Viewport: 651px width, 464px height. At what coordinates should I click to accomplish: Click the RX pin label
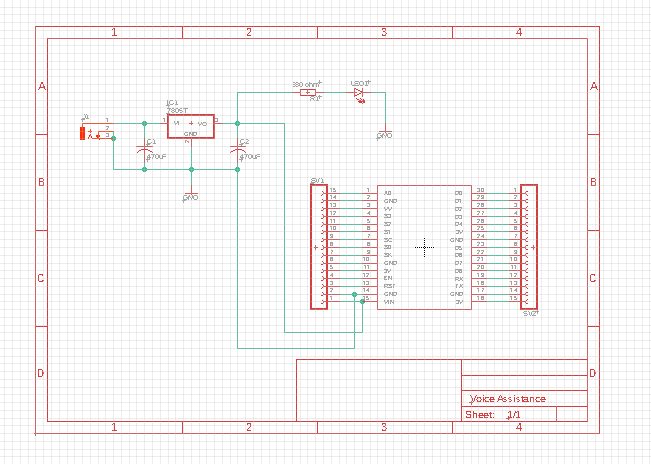click(x=459, y=279)
